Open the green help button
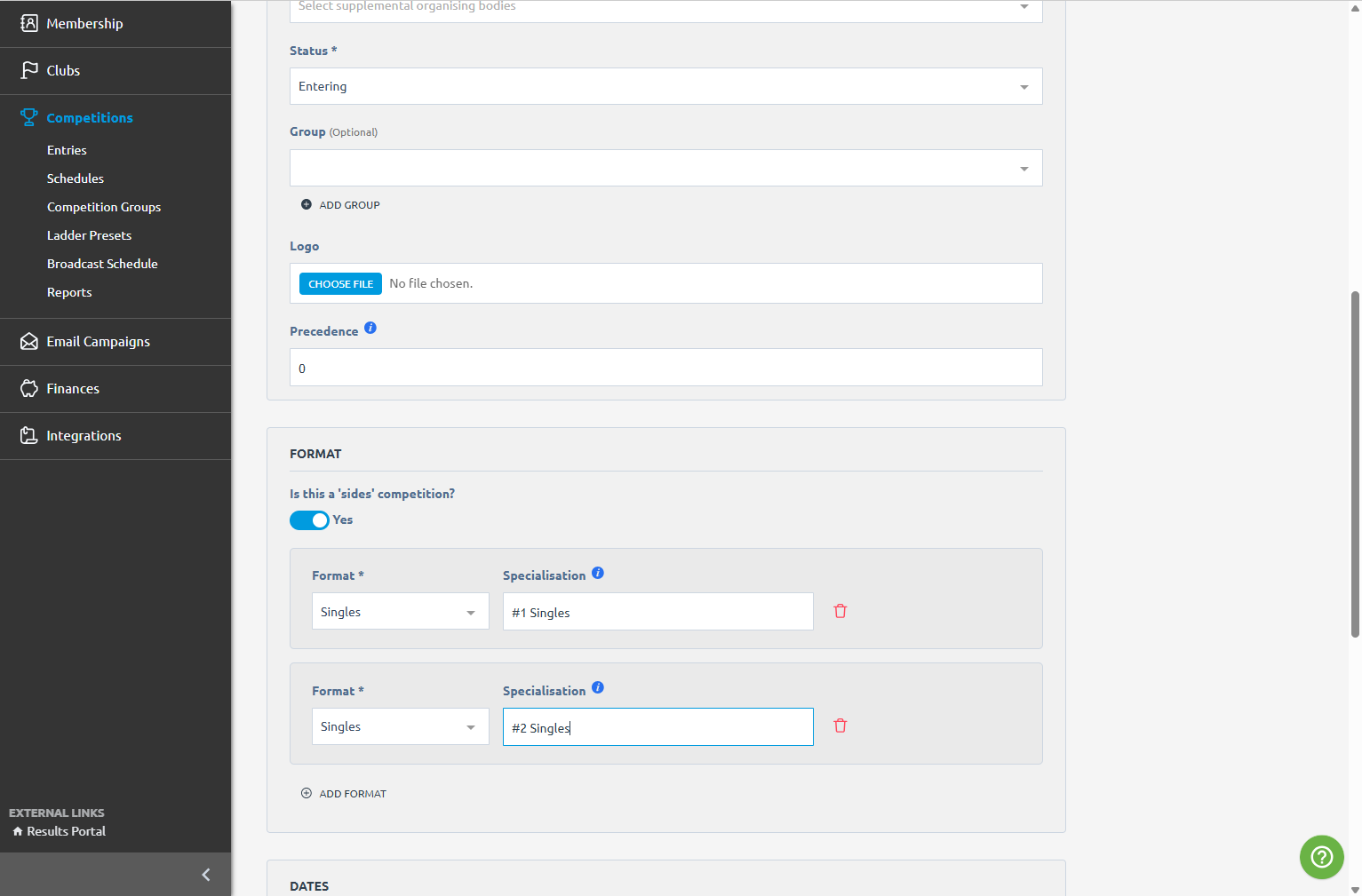The height and width of the screenshot is (896, 1362). (1322, 857)
